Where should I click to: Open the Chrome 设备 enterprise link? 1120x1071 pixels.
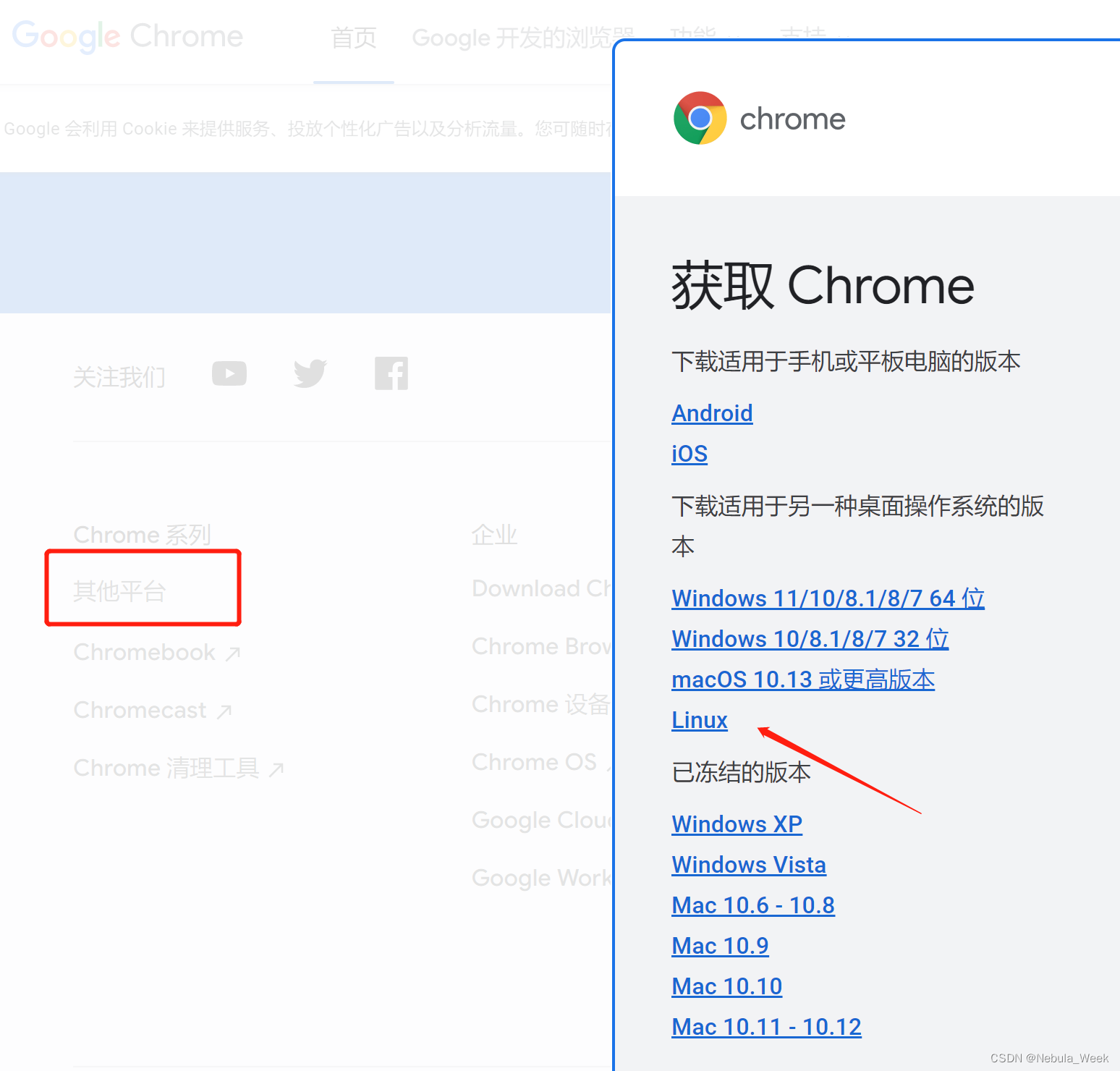click(542, 704)
